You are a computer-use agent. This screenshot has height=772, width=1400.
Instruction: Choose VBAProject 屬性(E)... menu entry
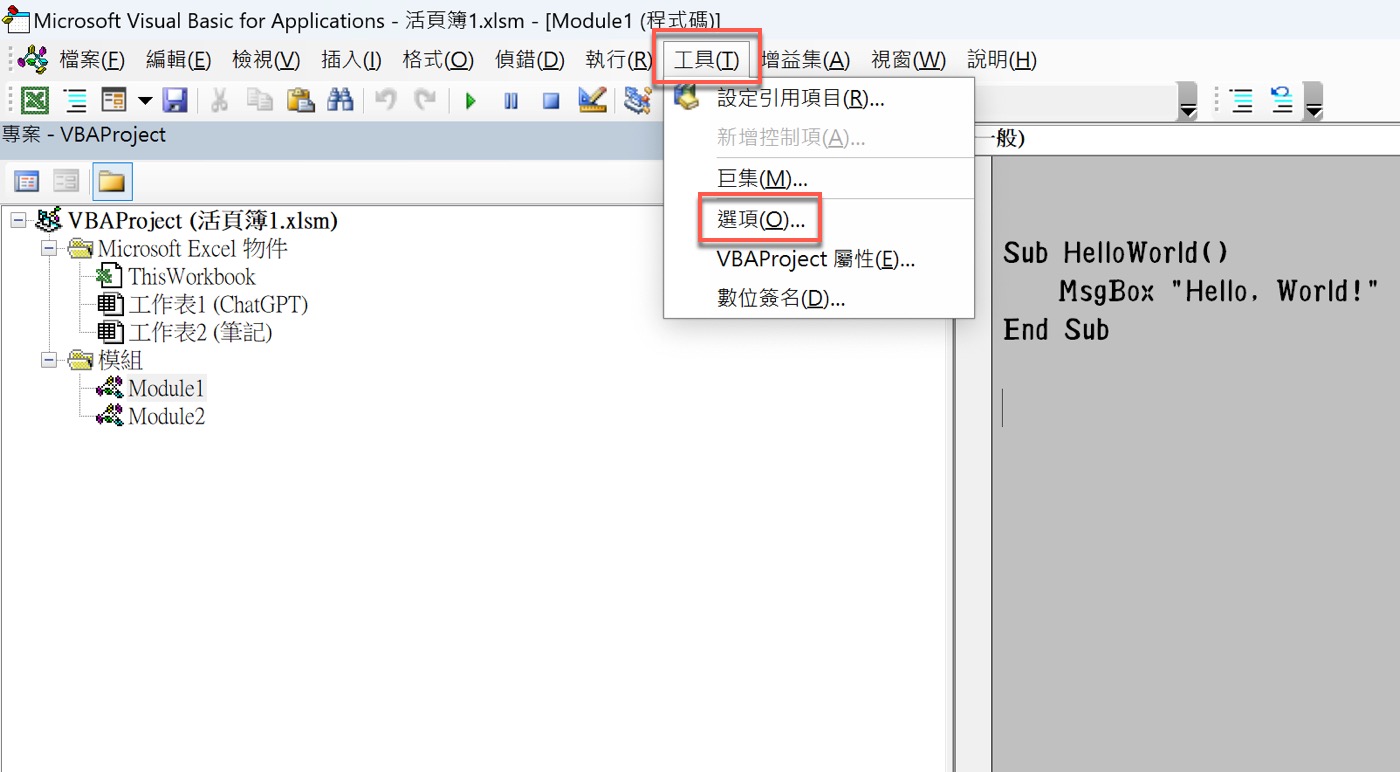819,259
